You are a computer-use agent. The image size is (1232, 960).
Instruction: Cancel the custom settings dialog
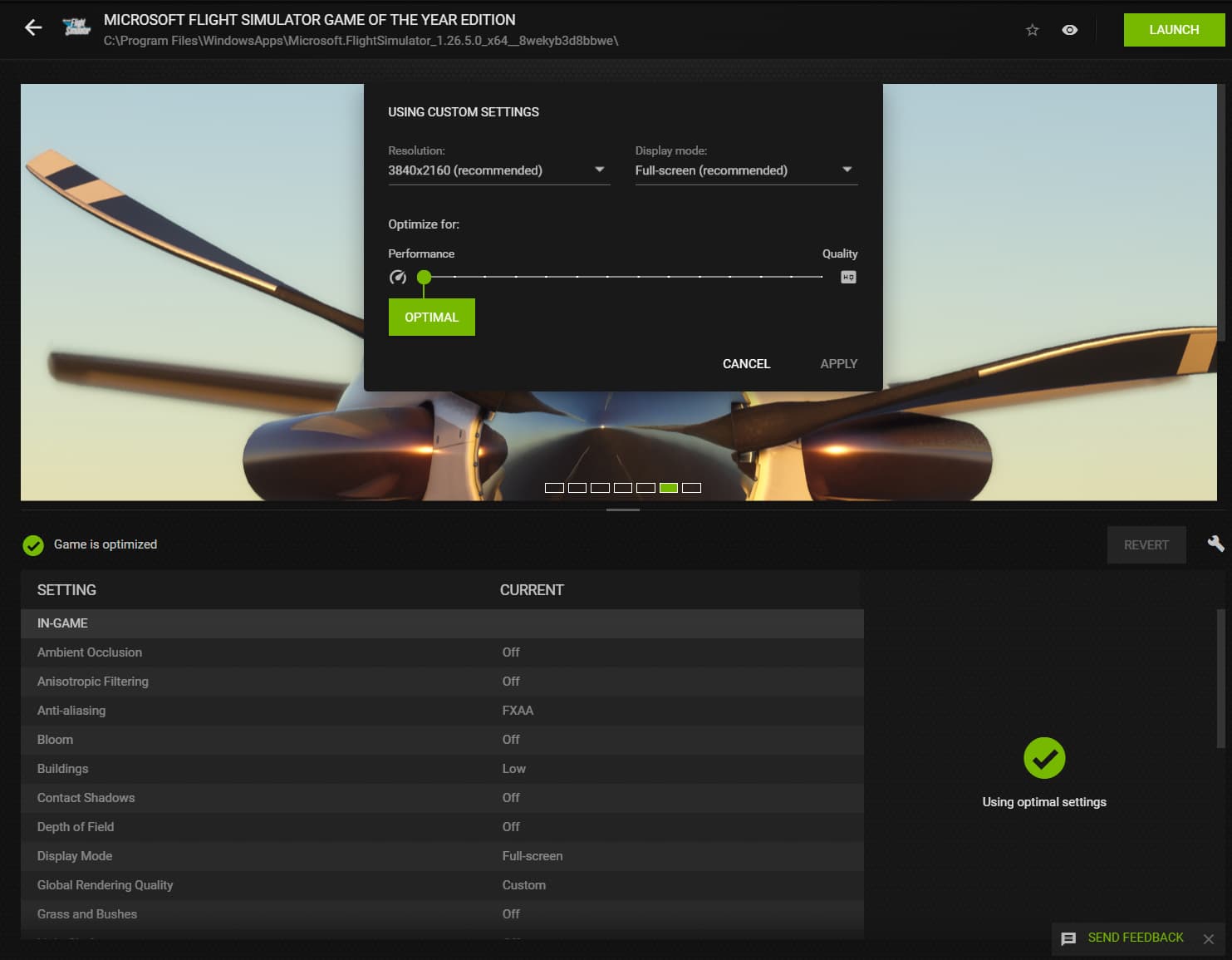click(x=746, y=364)
